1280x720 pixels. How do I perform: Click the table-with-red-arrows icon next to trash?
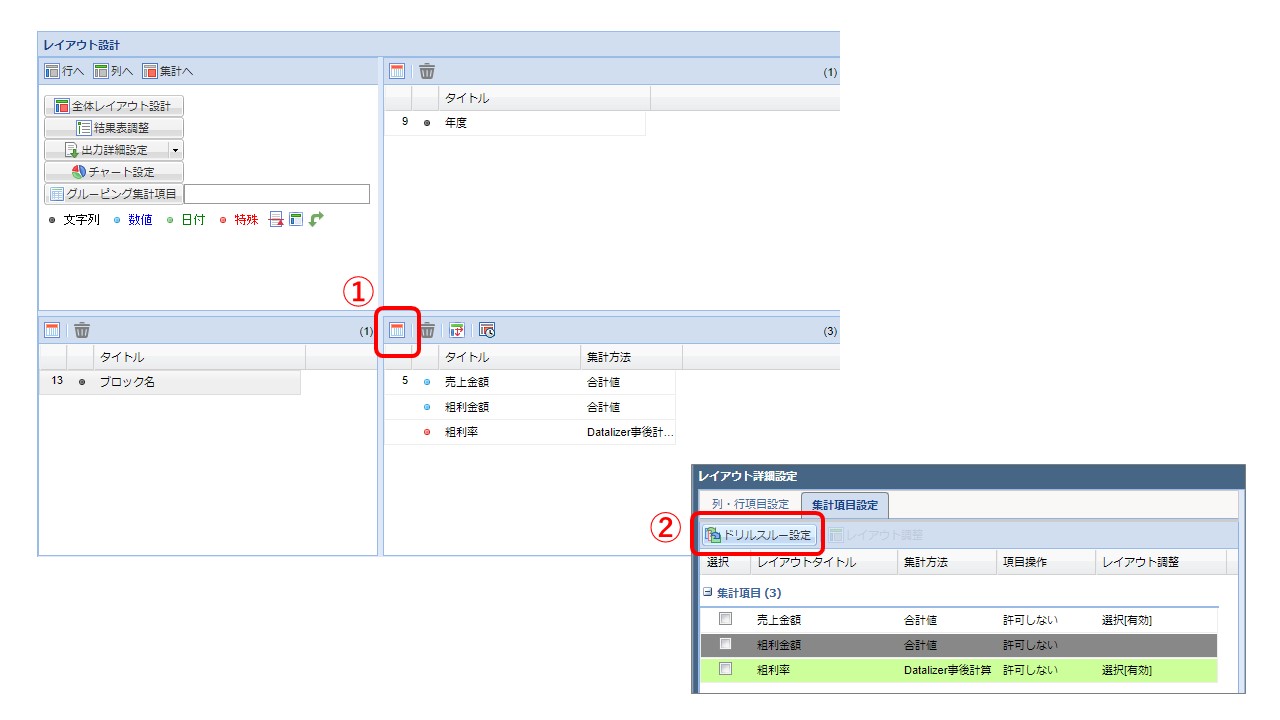tap(455, 330)
